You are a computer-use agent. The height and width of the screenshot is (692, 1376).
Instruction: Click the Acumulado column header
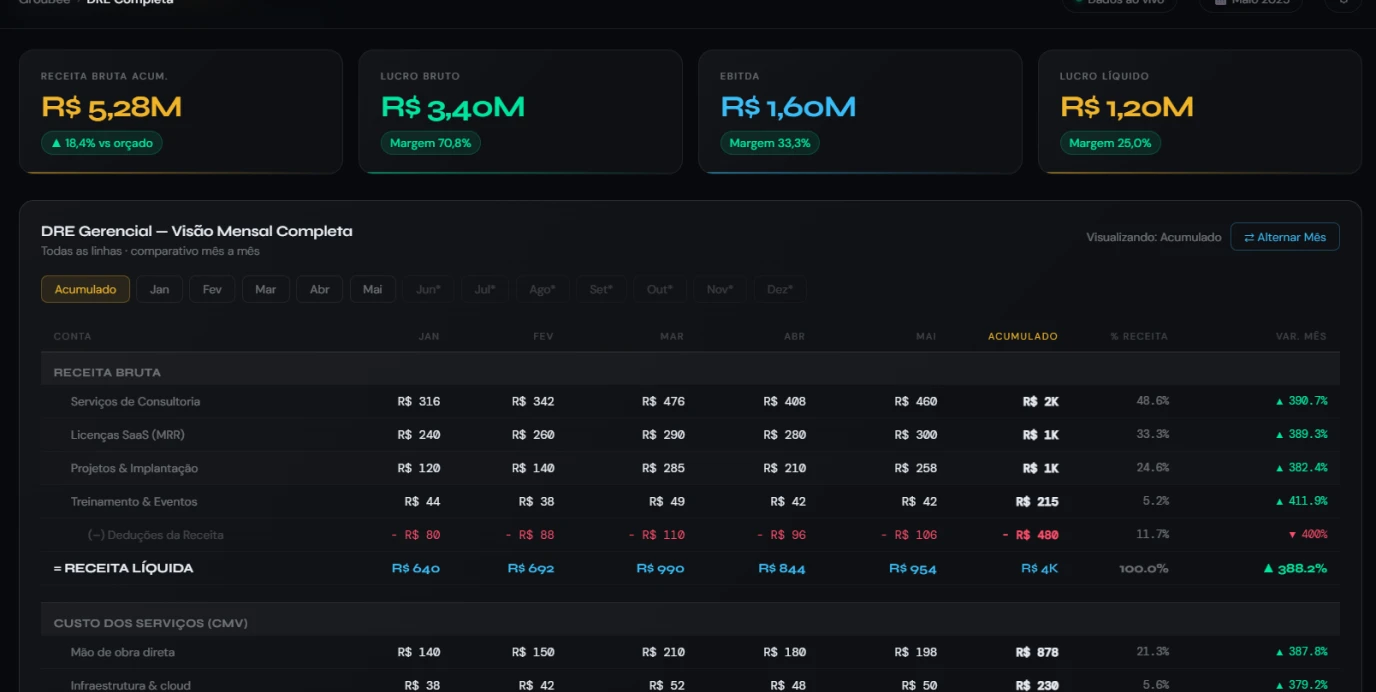1022,336
